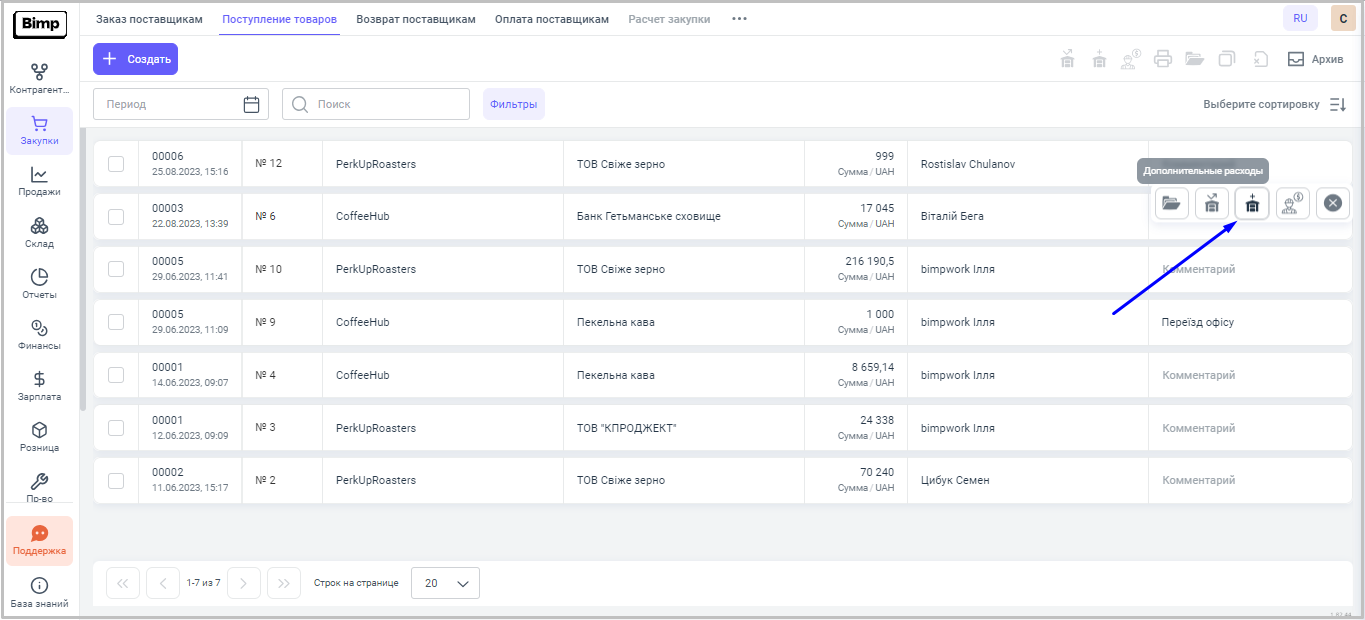The height and width of the screenshot is (620, 1365).
Task: Click the supplier payment worker icon in row actions
Action: (x=1292, y=203)
